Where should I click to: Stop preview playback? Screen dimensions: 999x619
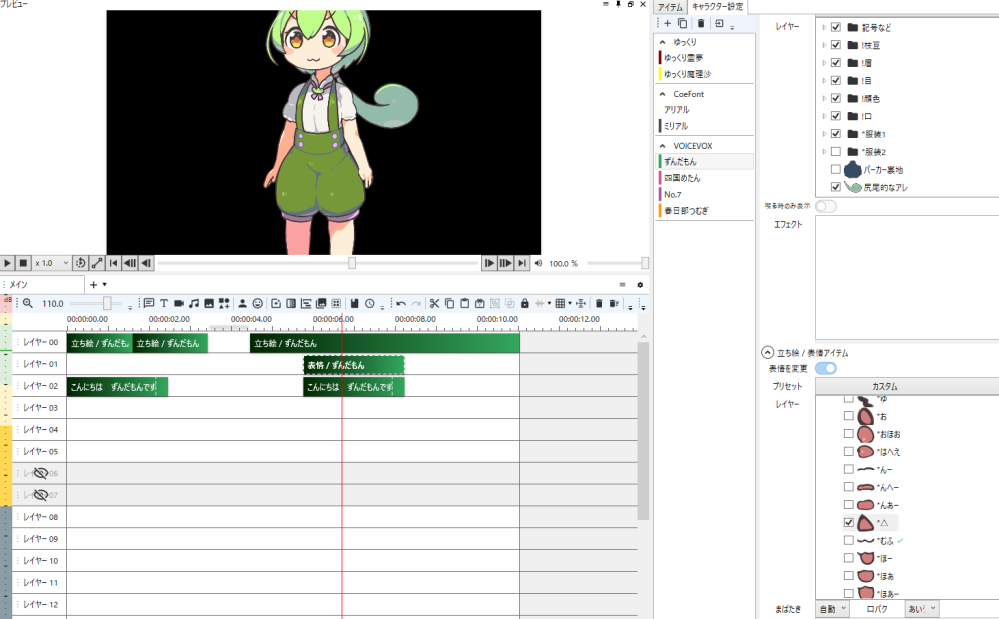click(23, 263)
